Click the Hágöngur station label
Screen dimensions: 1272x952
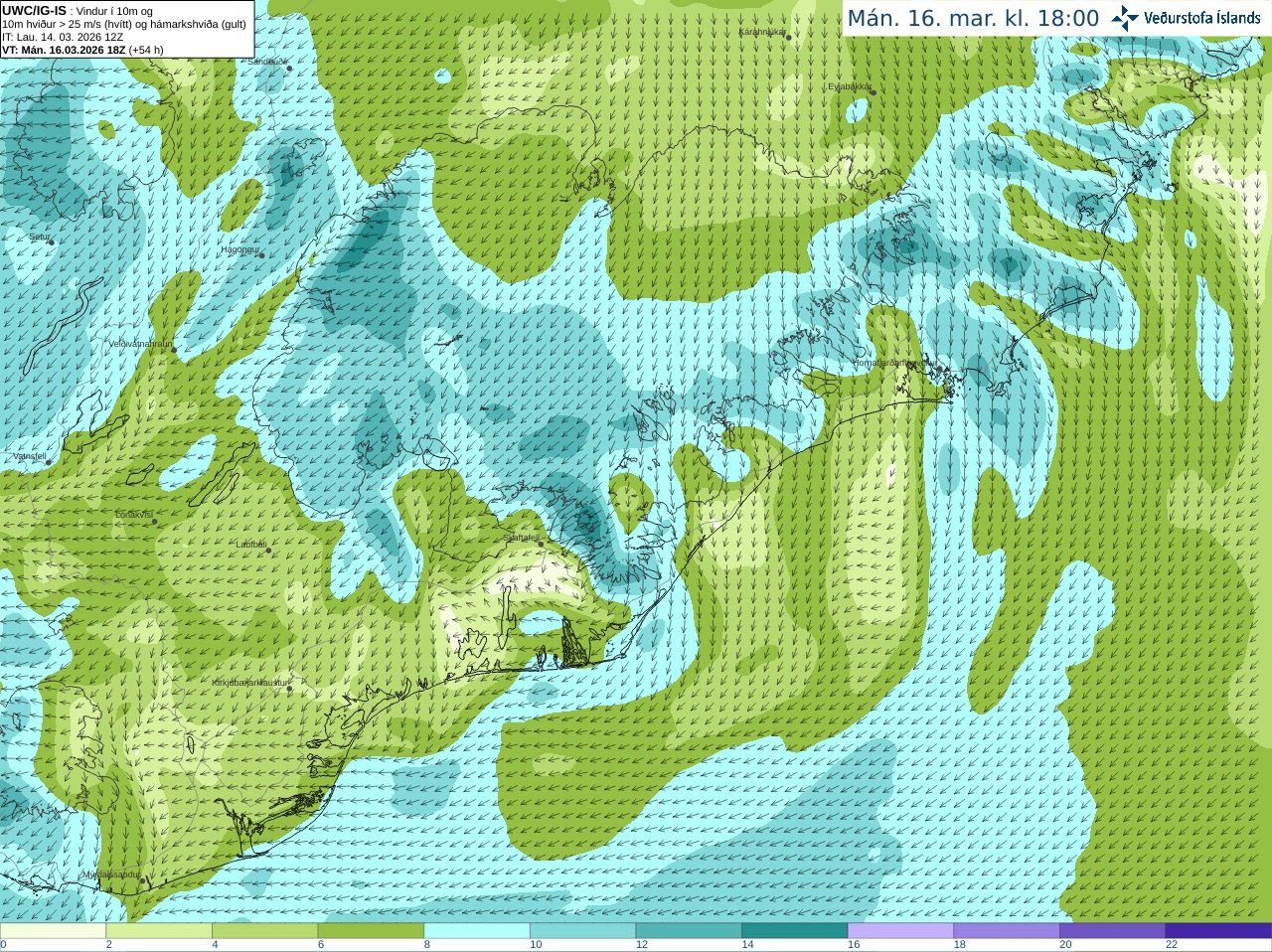[x=238, y=249]
